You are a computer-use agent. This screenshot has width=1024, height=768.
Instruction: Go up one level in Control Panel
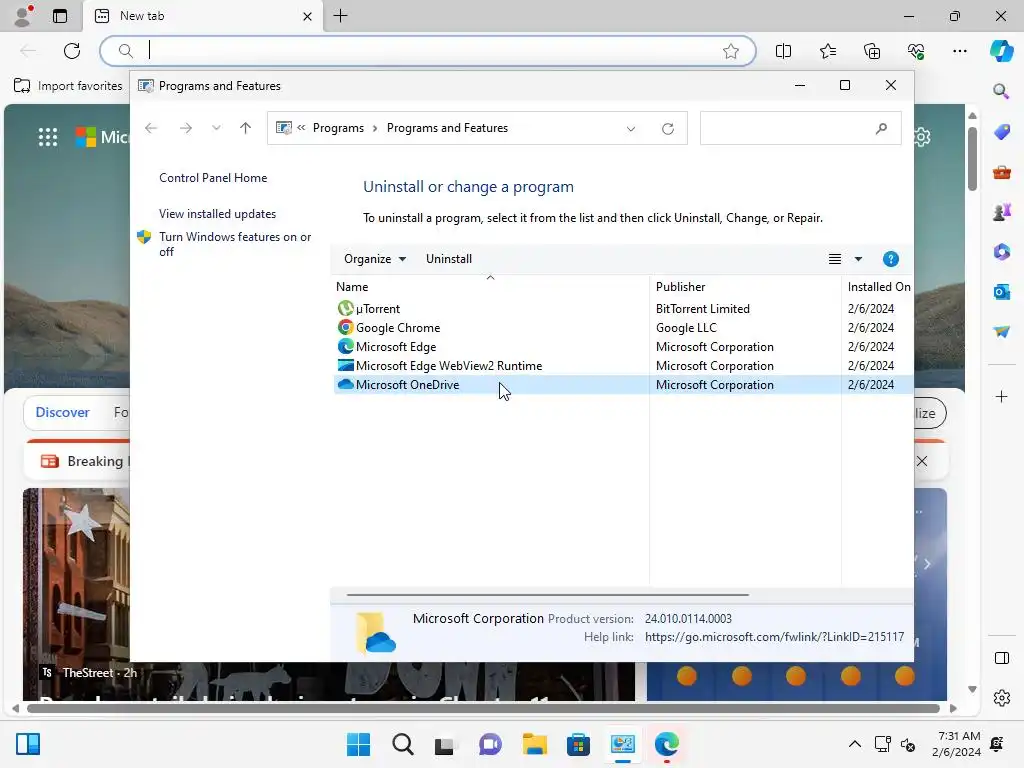tap(246, 128)
